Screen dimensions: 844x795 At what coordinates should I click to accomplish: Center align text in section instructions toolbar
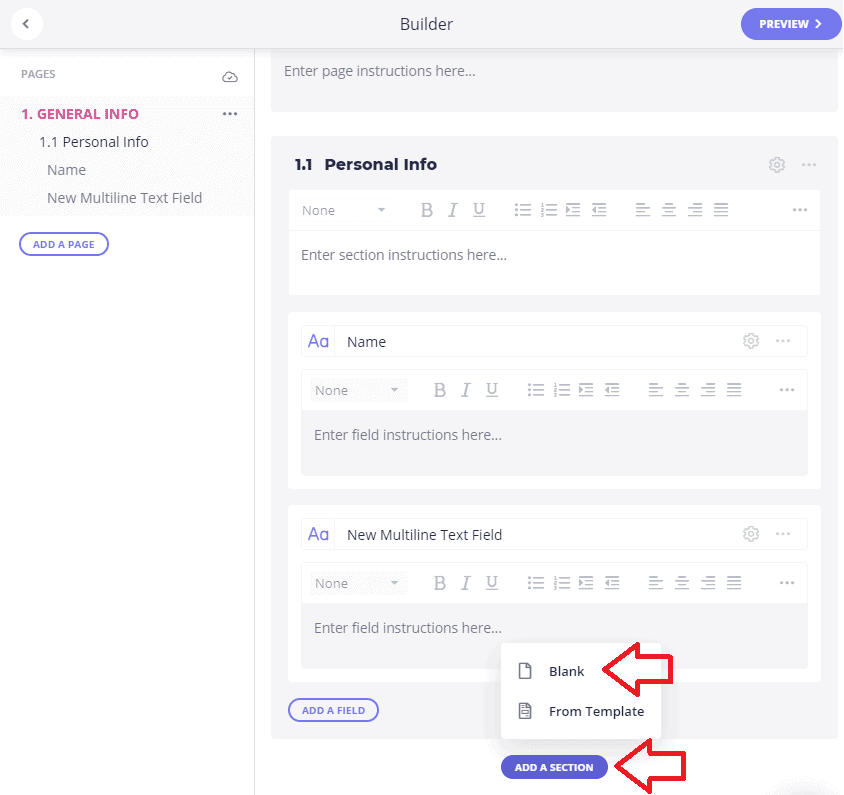(x=669, y=210)
